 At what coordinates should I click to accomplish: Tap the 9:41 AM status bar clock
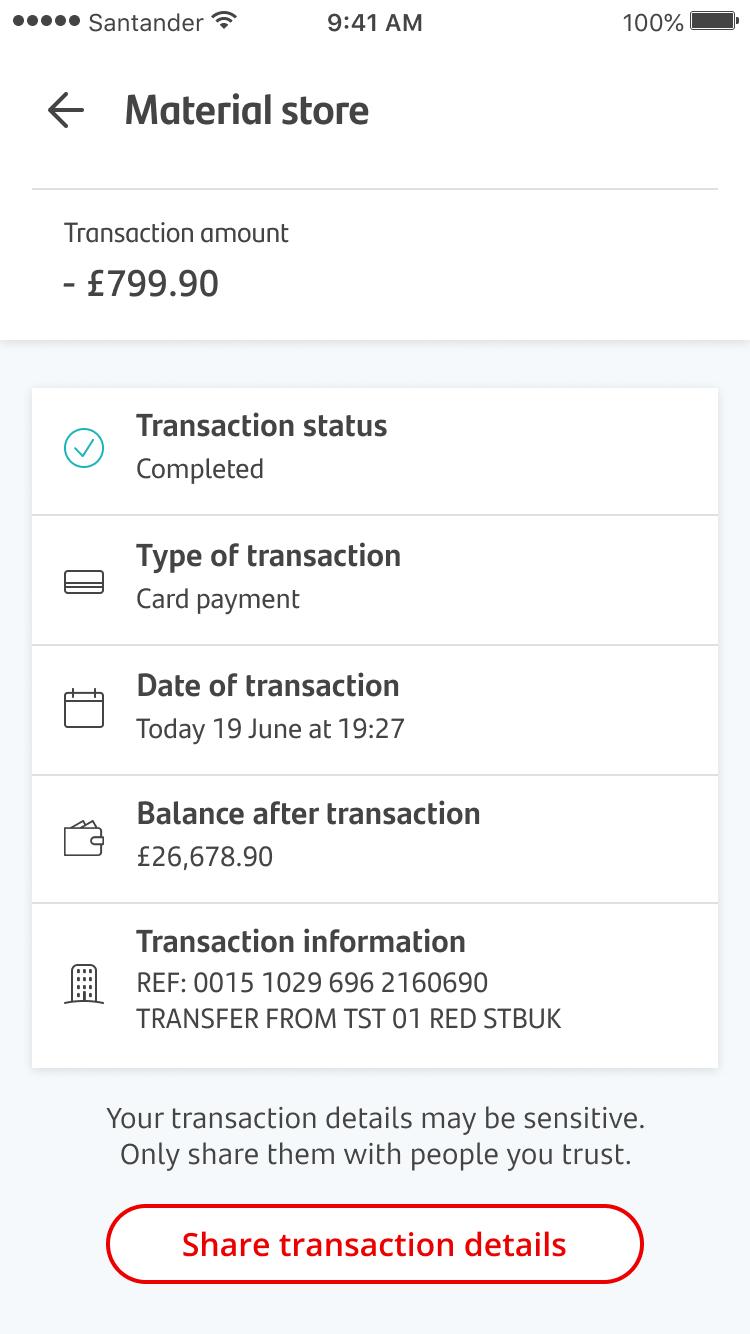[x=375, y=22]
